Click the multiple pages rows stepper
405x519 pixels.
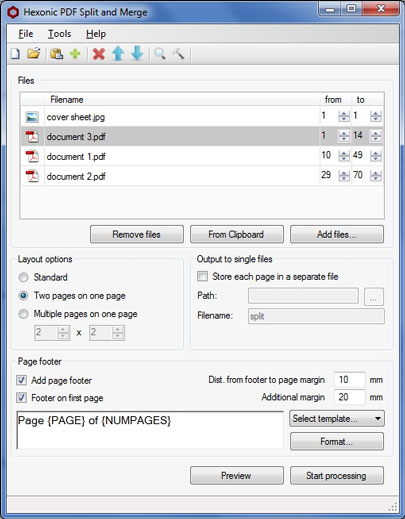(118, 333)
